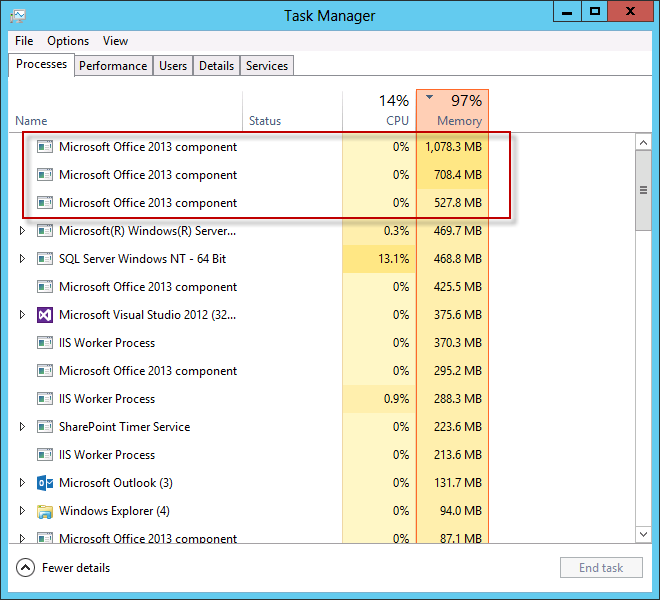
Task: Click the Microsoft Outlook process icon
Action: (x=44, y=483)
